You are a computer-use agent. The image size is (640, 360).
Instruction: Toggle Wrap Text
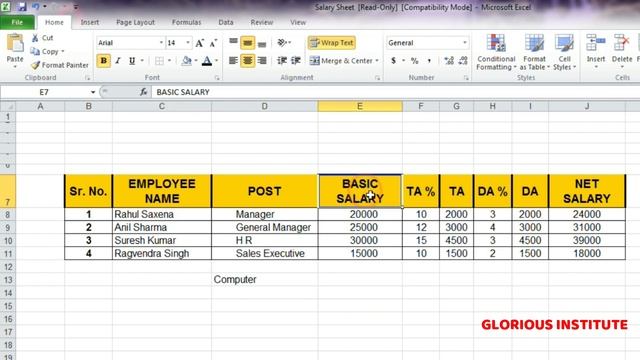click(331, 42)
